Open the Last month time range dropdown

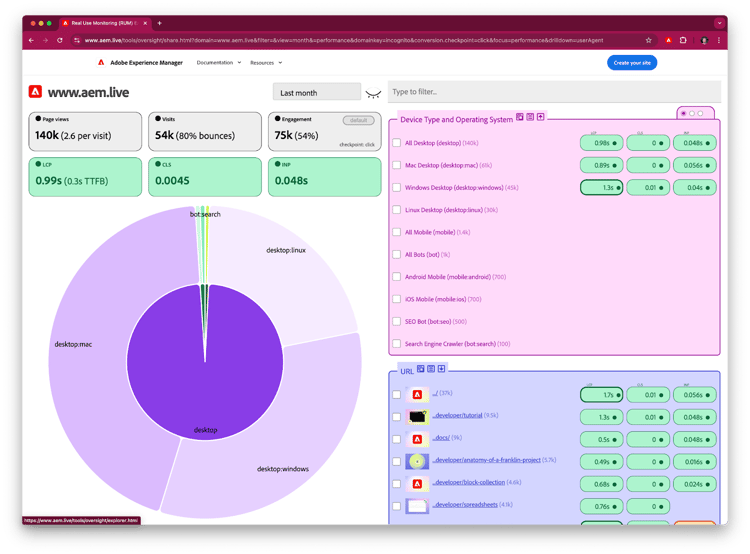317,92
